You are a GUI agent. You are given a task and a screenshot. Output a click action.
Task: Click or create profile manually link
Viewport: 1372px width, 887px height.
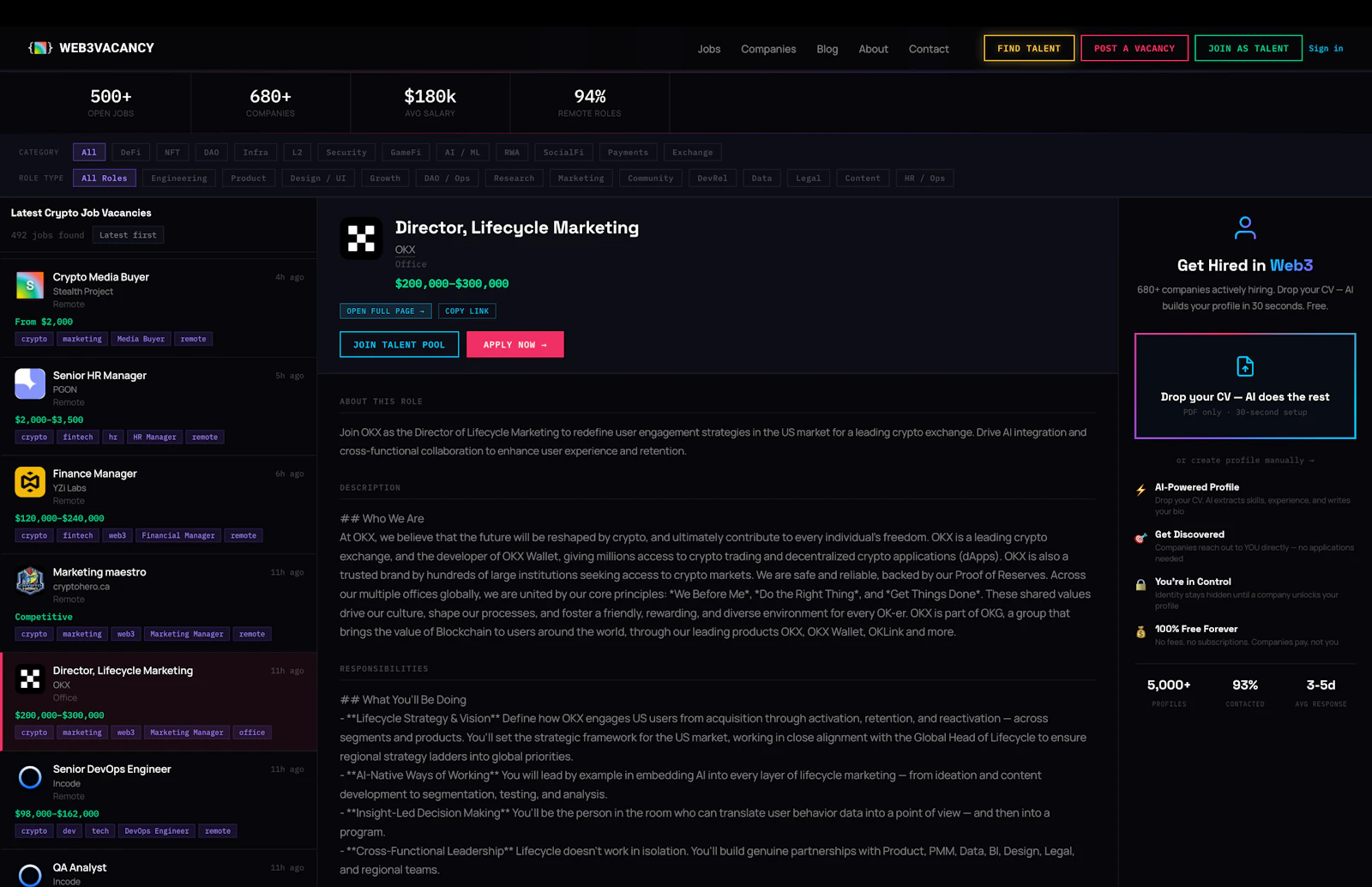point(1245,461)
